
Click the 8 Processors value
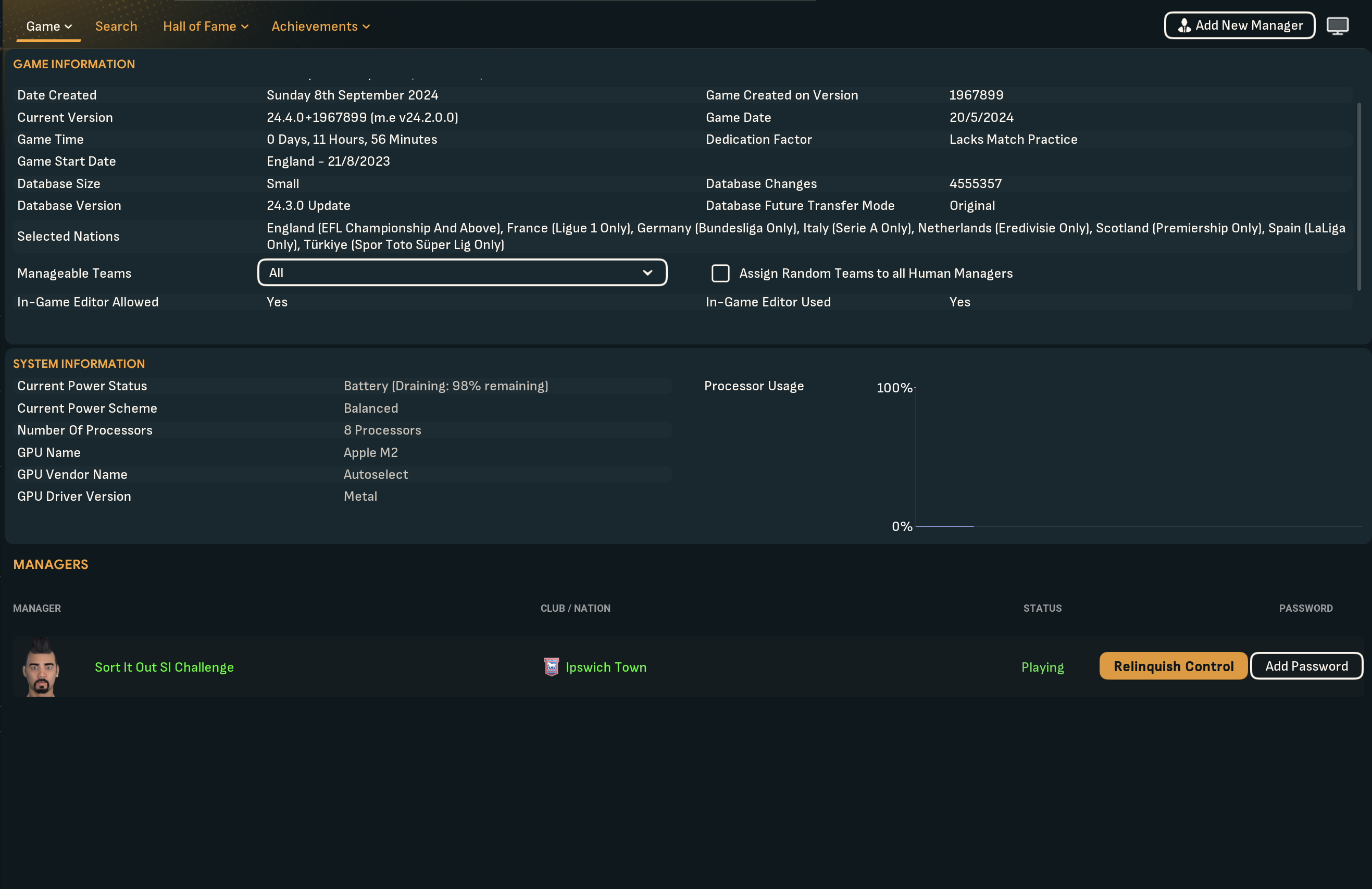tap(382, 430)
